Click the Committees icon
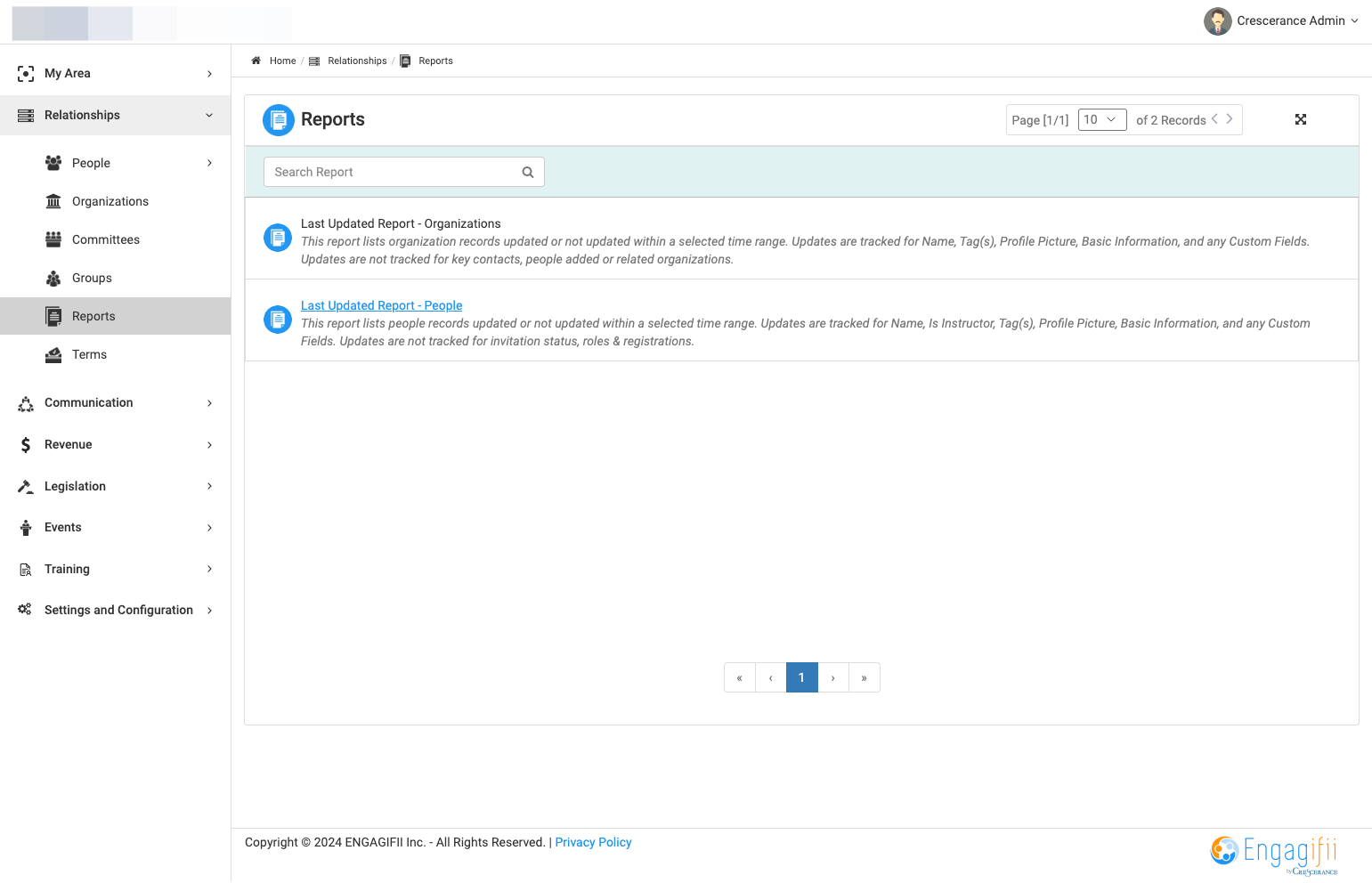Viewport: 1372px width, 883px height. (x=53, y=239)
